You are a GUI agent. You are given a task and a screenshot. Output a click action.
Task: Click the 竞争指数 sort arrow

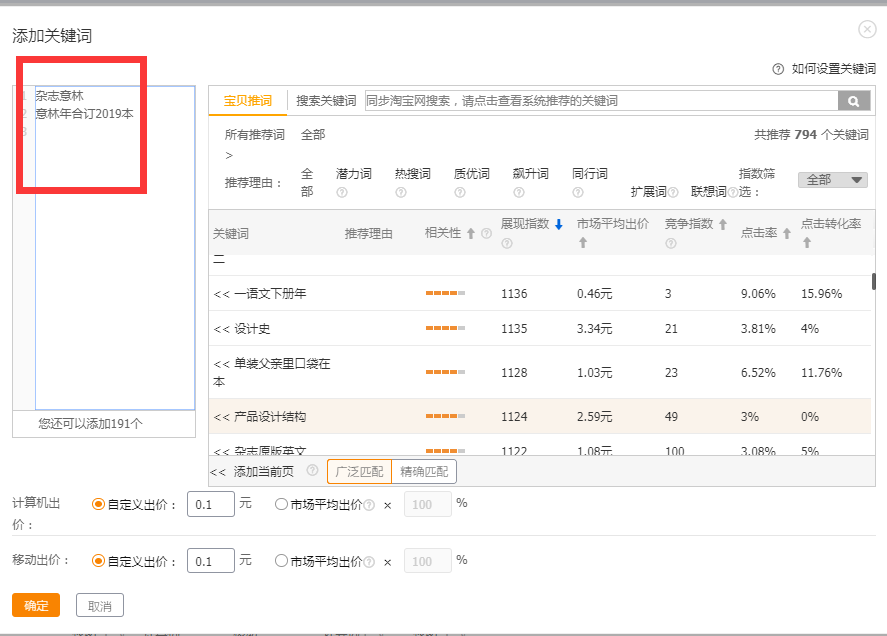pos(721,222)
